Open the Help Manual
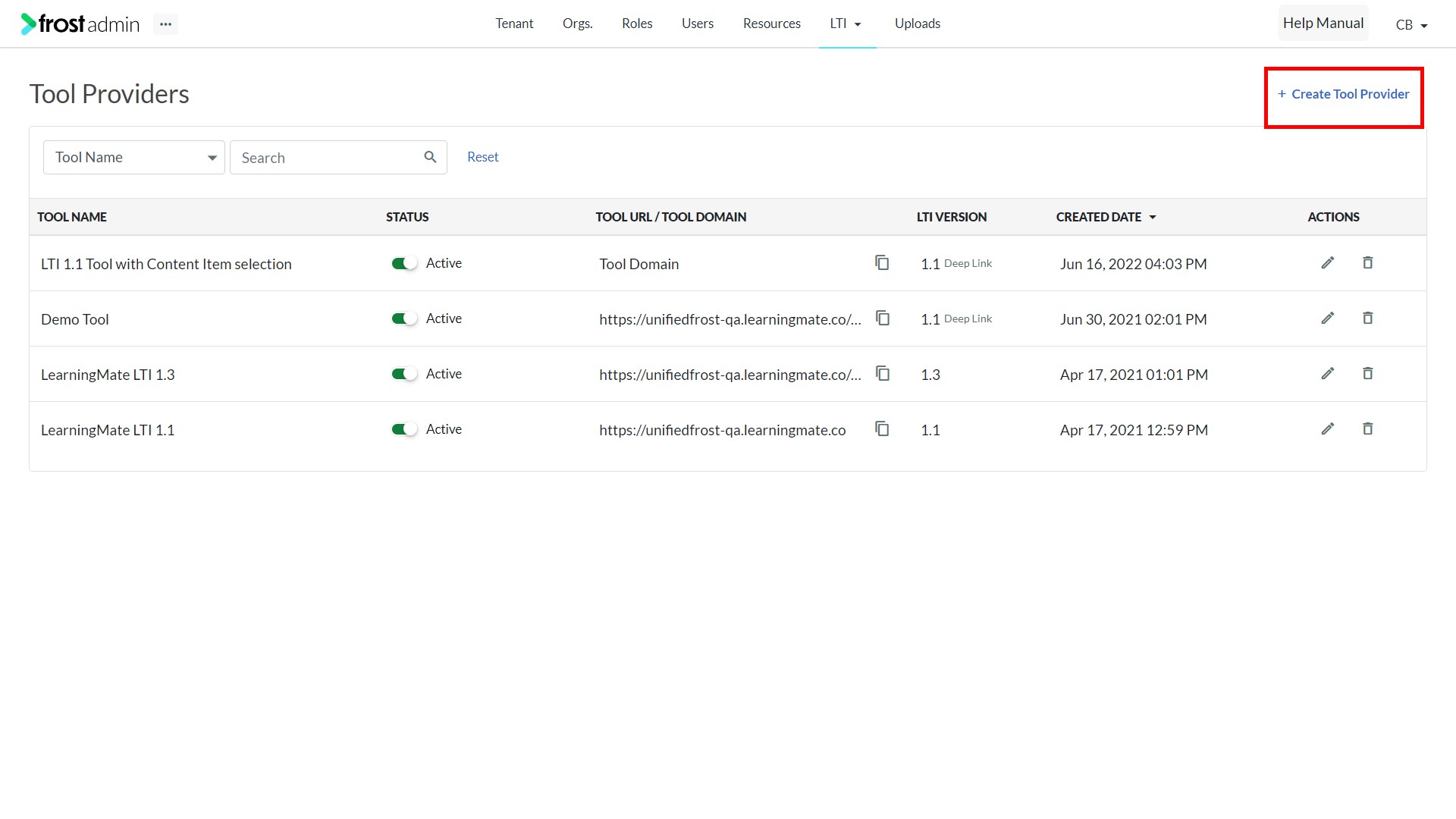The image size is (1456, 819). point(1323,24)
